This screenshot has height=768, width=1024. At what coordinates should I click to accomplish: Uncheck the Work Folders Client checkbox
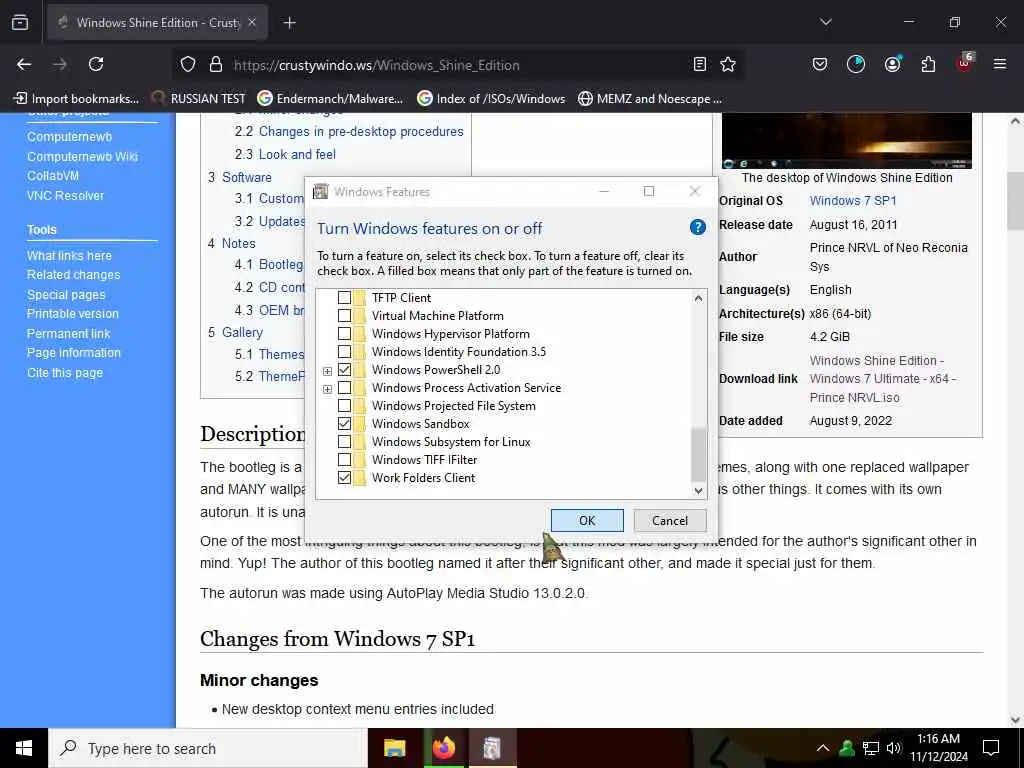(x=344, y=478)
